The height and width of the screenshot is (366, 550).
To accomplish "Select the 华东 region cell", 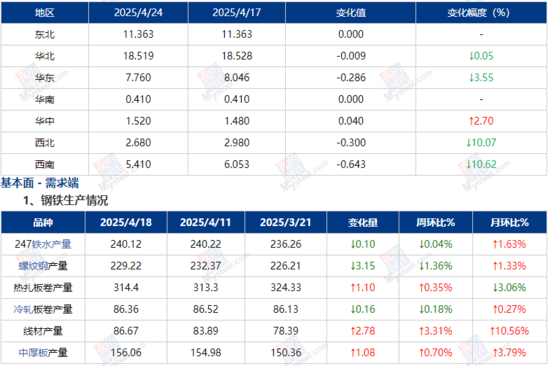I will pyautogui.click(x=45, y=78).
